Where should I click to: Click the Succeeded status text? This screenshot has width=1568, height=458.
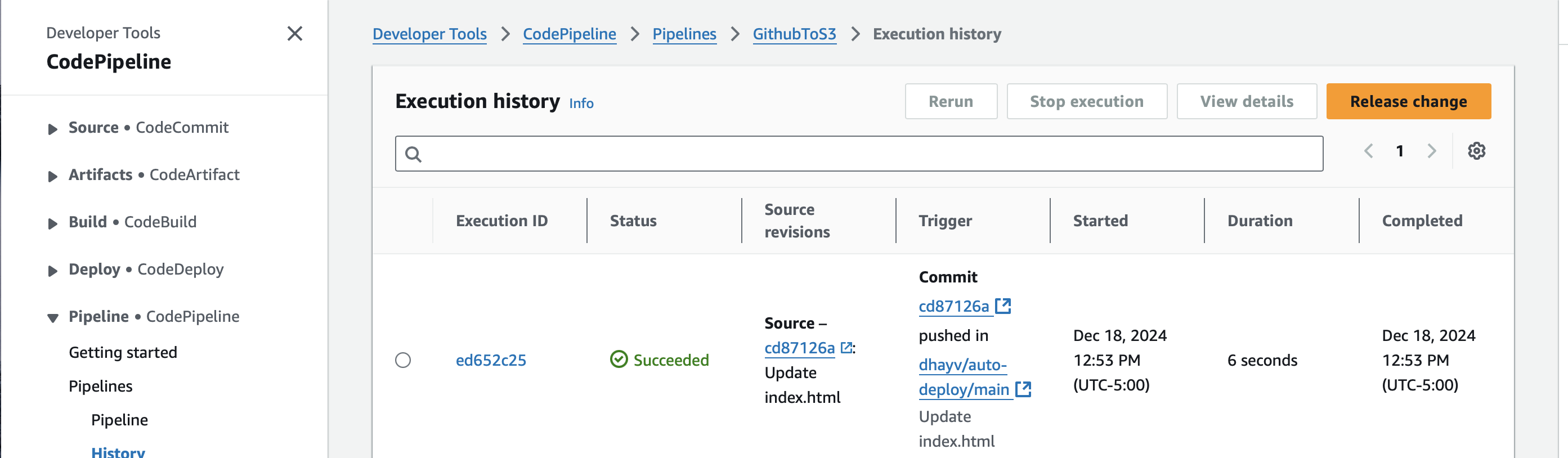click(671, 360)
